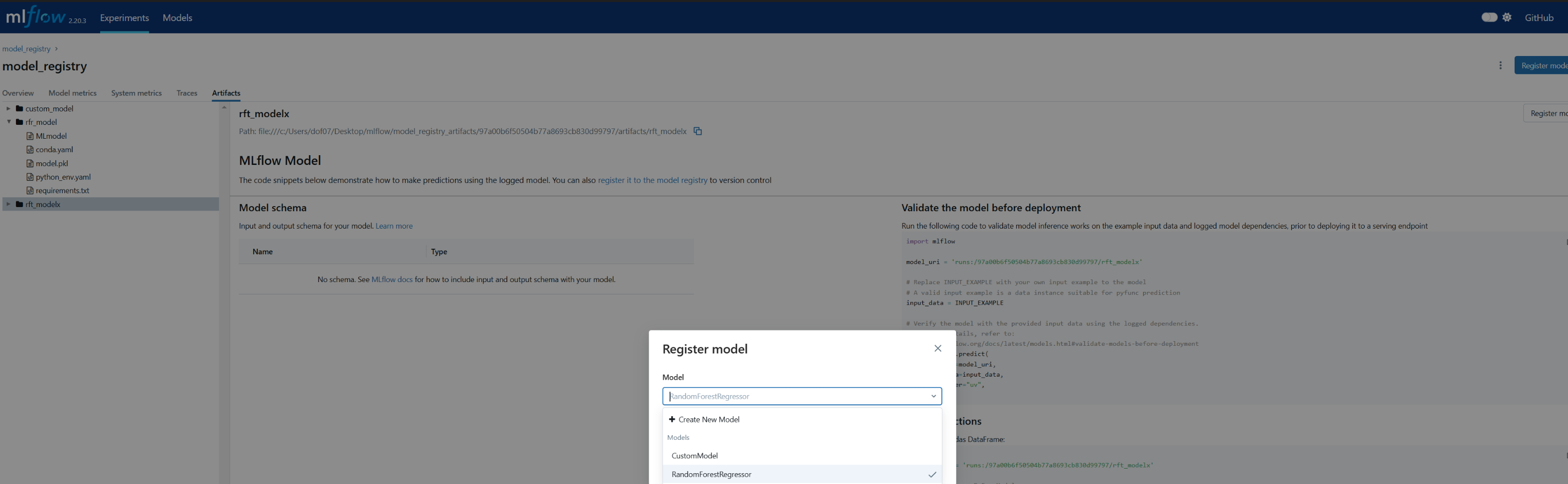Click the rfr_model folder icon
Image resolution: width=1568 pixels, height=484 pixels.
point(20,122)
